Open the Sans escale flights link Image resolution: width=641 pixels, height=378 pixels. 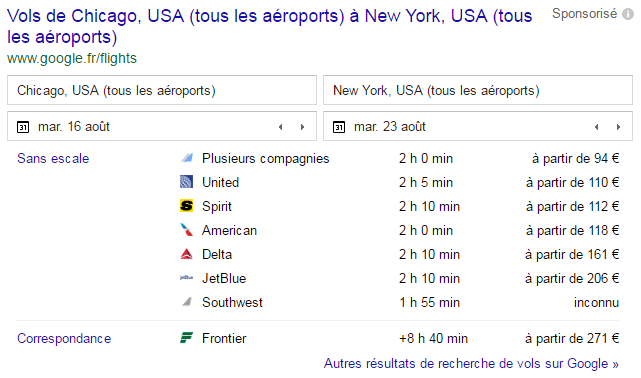point(53,158)
